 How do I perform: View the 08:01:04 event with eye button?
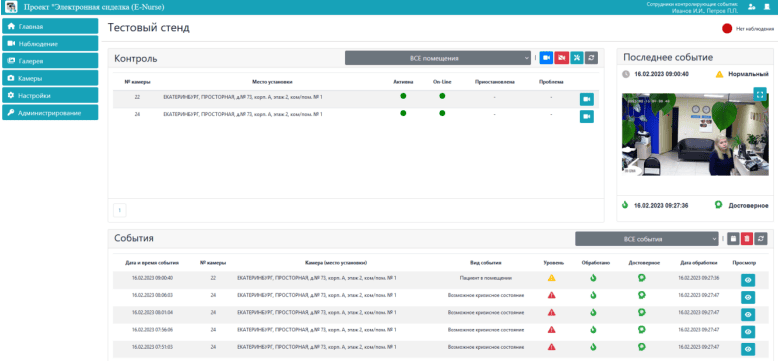click(x=748, y=315)
